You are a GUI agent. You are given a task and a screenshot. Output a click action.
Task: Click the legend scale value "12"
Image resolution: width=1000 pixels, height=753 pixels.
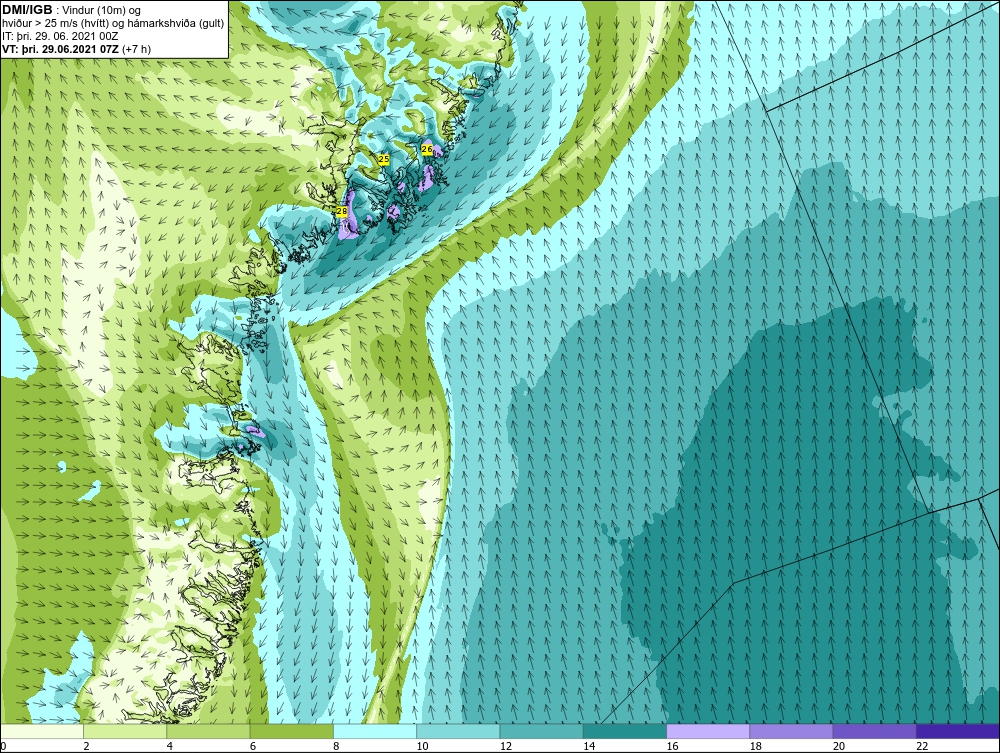coord(506,746)
